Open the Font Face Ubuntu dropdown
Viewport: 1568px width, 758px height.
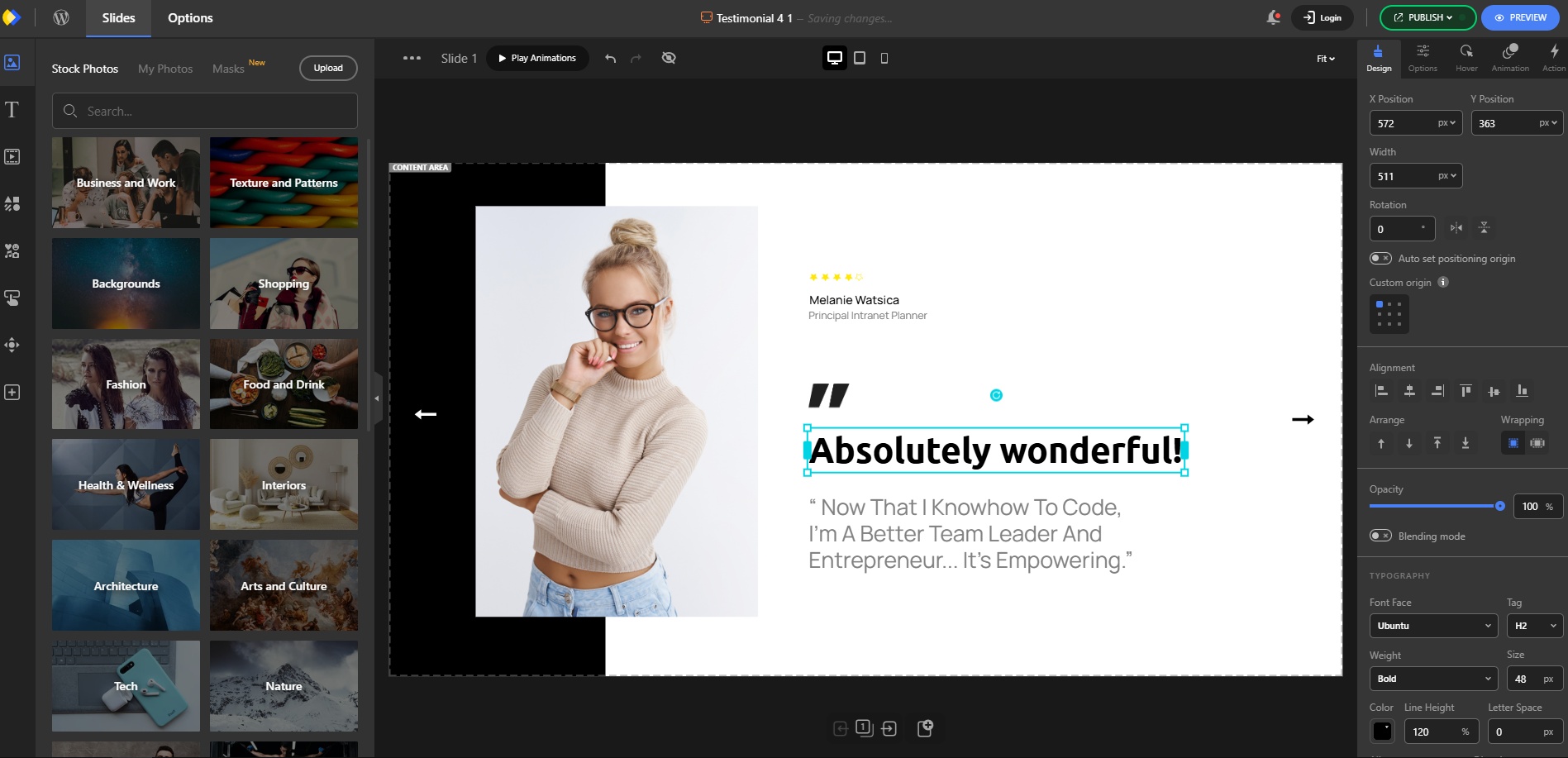pos(1433,626)
